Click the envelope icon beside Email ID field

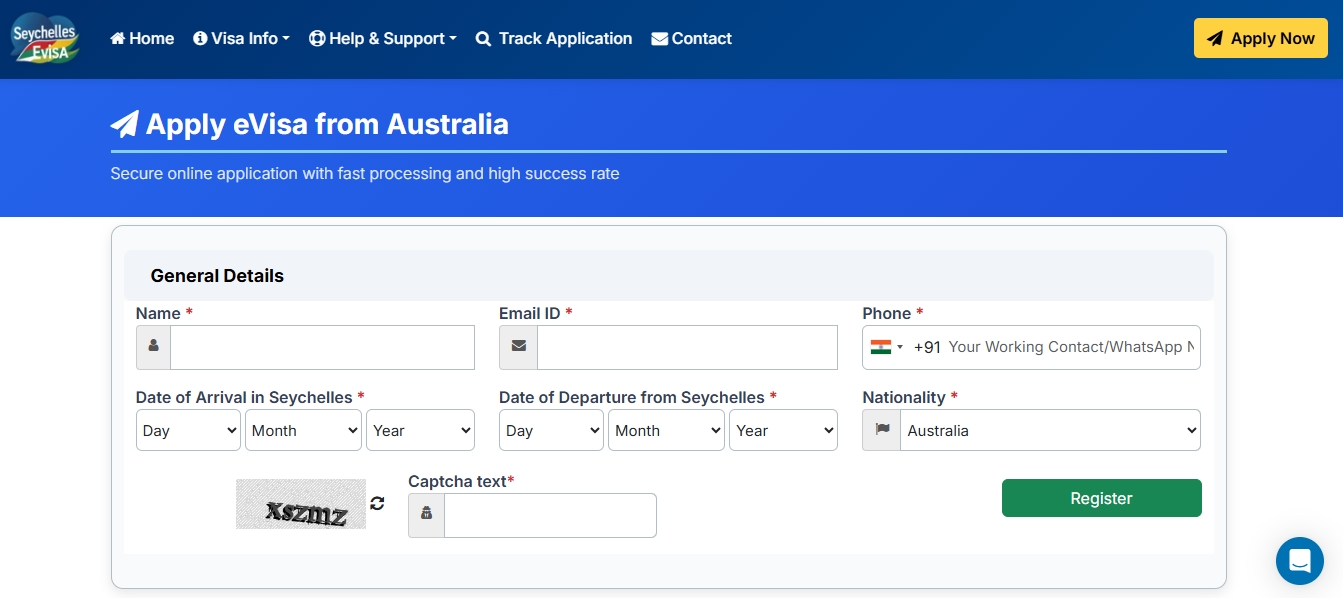pyautogui.click(x=518, y=347)
